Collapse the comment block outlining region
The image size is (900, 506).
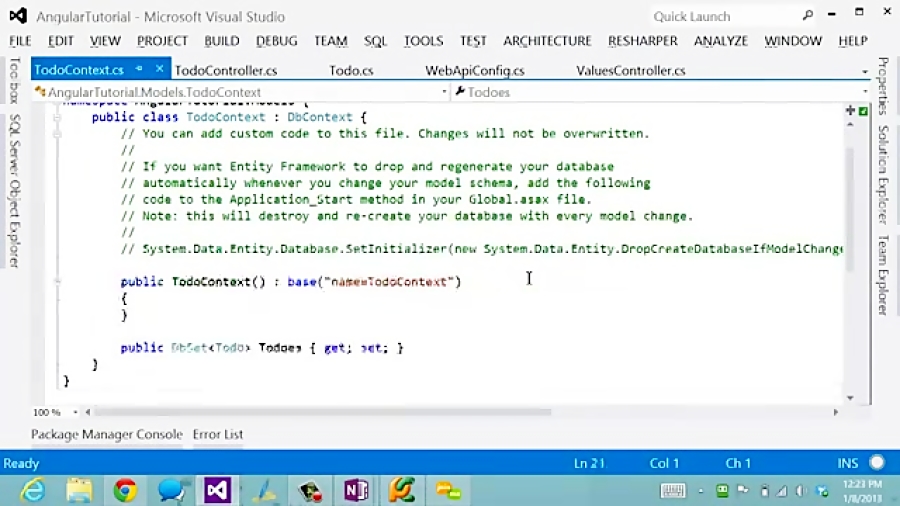coord(57,134)
